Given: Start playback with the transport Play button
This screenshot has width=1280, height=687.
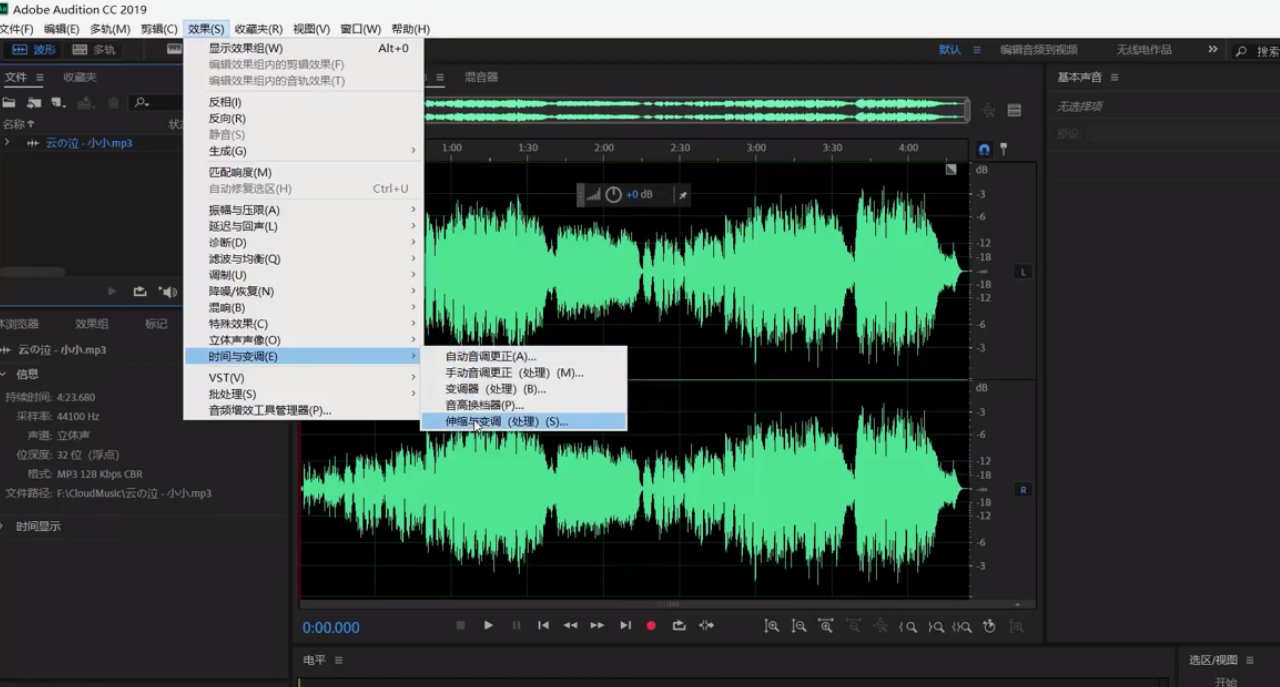Looking at the screenshot, I should click(x=488, y=625).
